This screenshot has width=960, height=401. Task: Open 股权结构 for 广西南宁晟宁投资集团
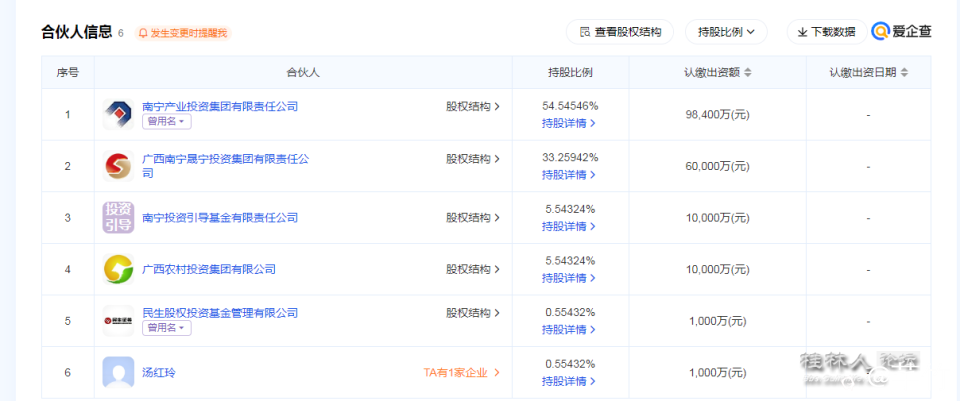click(473, 159)
